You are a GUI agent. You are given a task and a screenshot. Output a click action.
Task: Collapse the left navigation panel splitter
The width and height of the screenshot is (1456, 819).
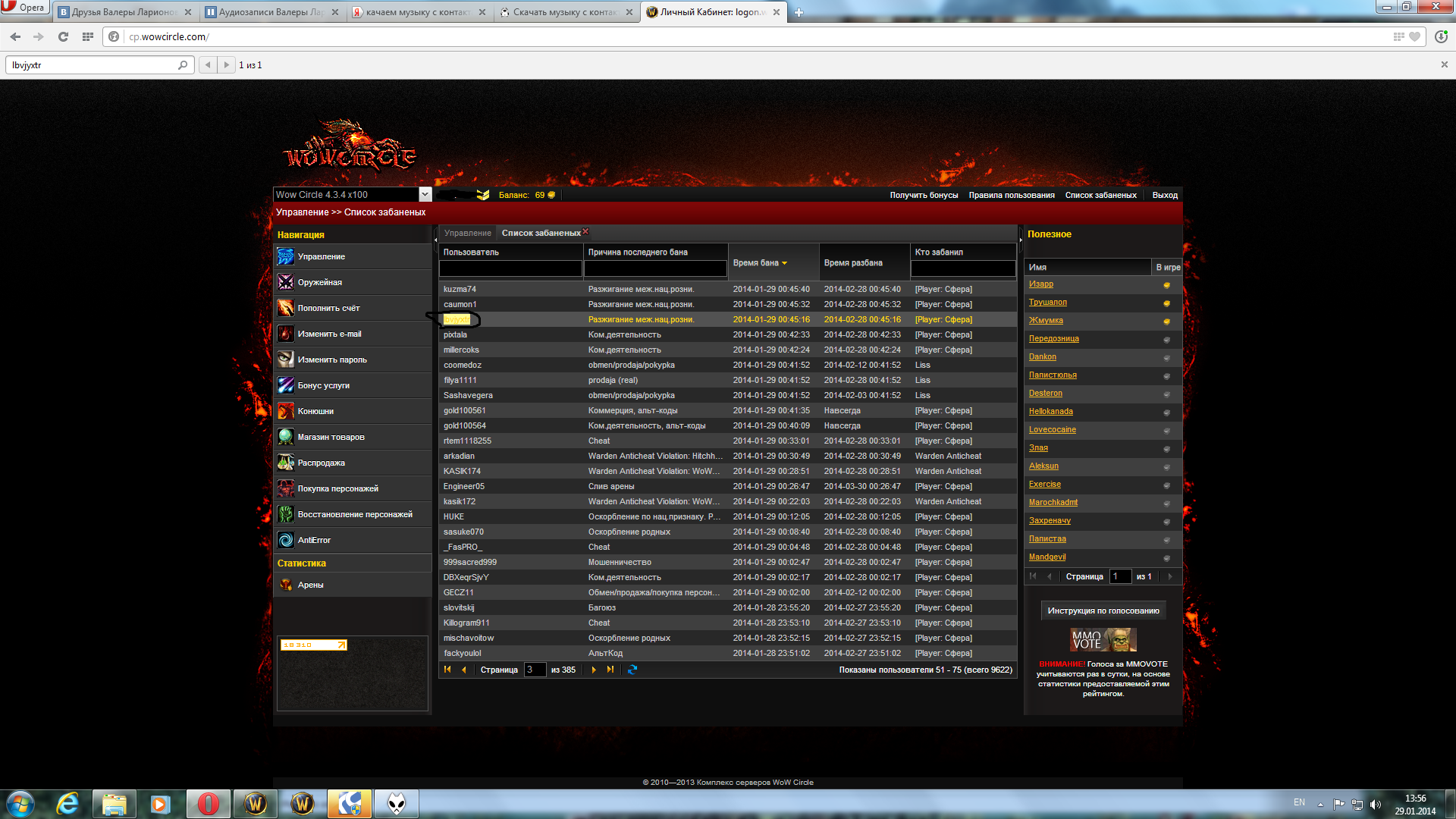(435, 240)
